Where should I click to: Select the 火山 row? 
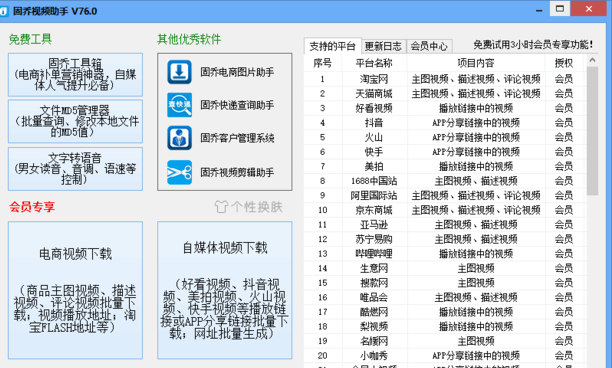coord(445,137)
